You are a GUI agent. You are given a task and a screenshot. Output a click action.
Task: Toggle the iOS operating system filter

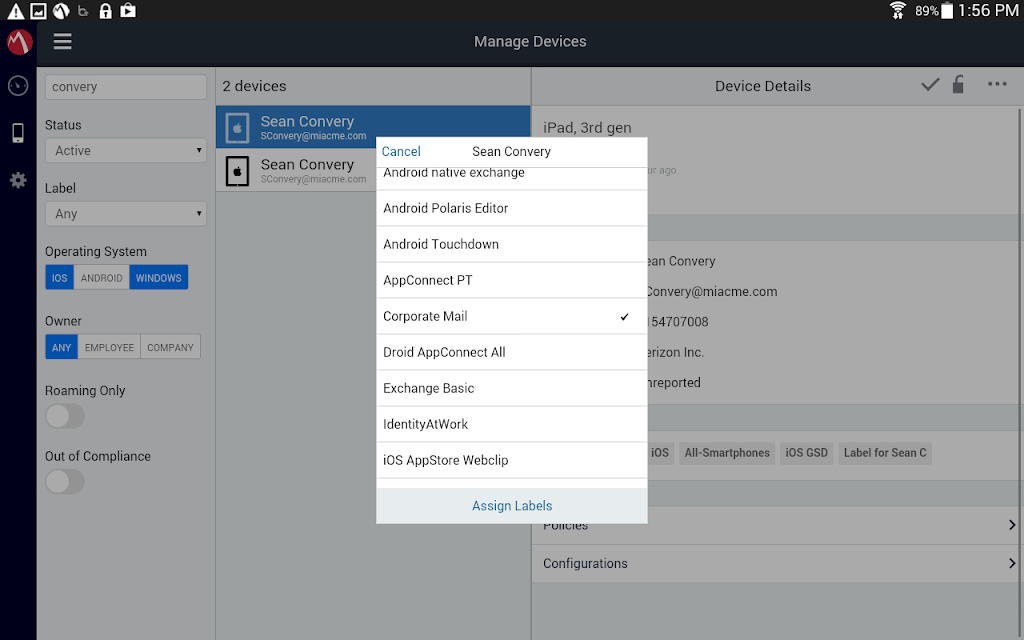[59, 278]
